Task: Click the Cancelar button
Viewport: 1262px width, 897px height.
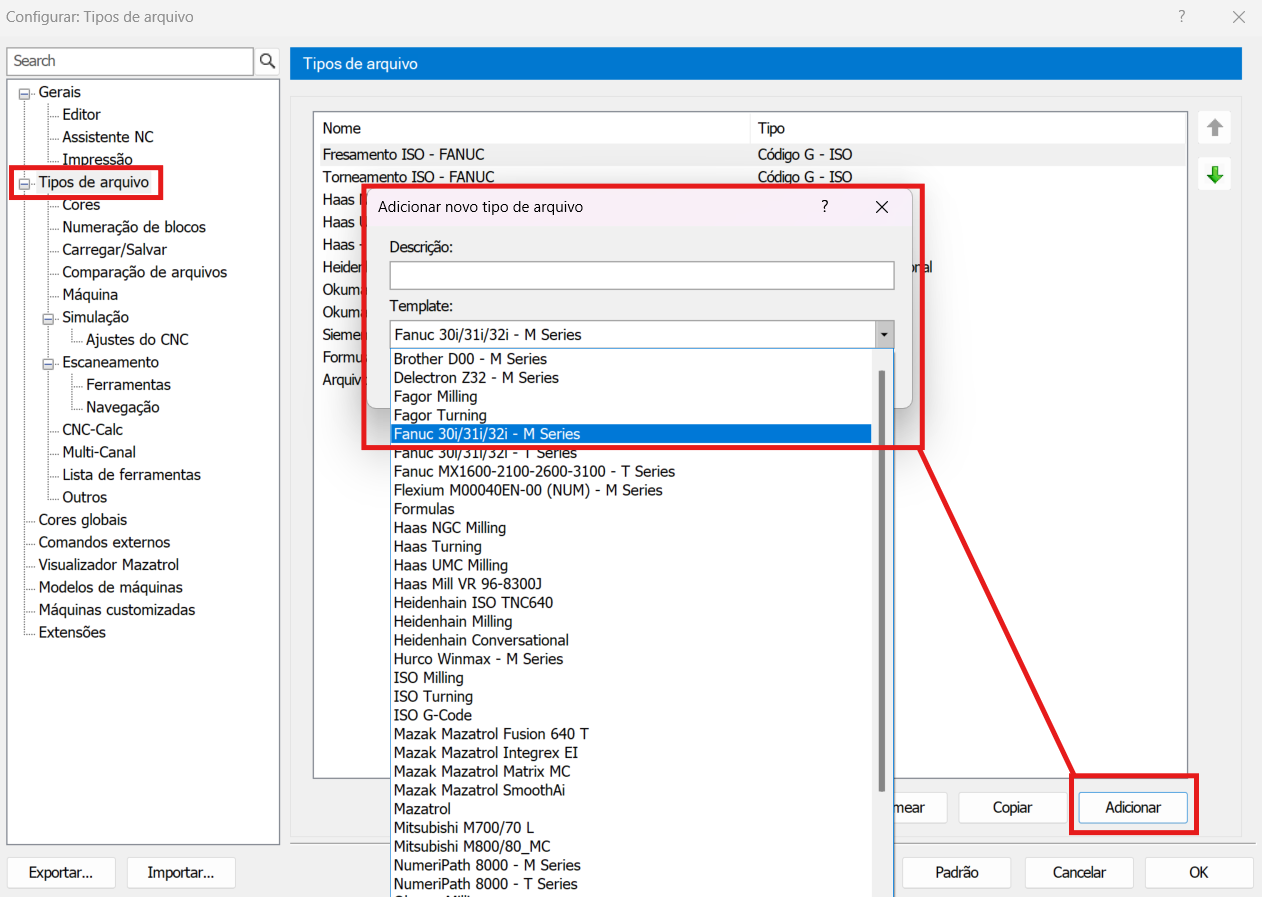Action: click(x=1079, y=872)
